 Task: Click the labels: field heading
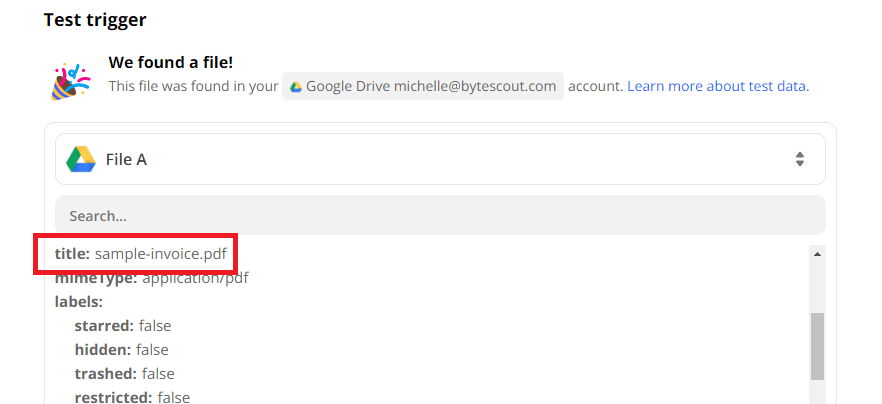point(79,301)
